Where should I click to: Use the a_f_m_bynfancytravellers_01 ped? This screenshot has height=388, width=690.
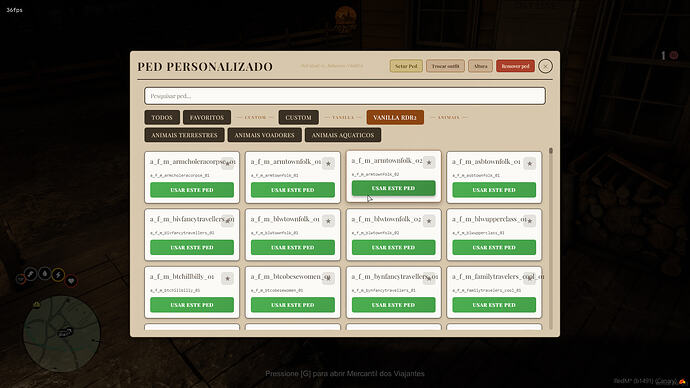393,305
